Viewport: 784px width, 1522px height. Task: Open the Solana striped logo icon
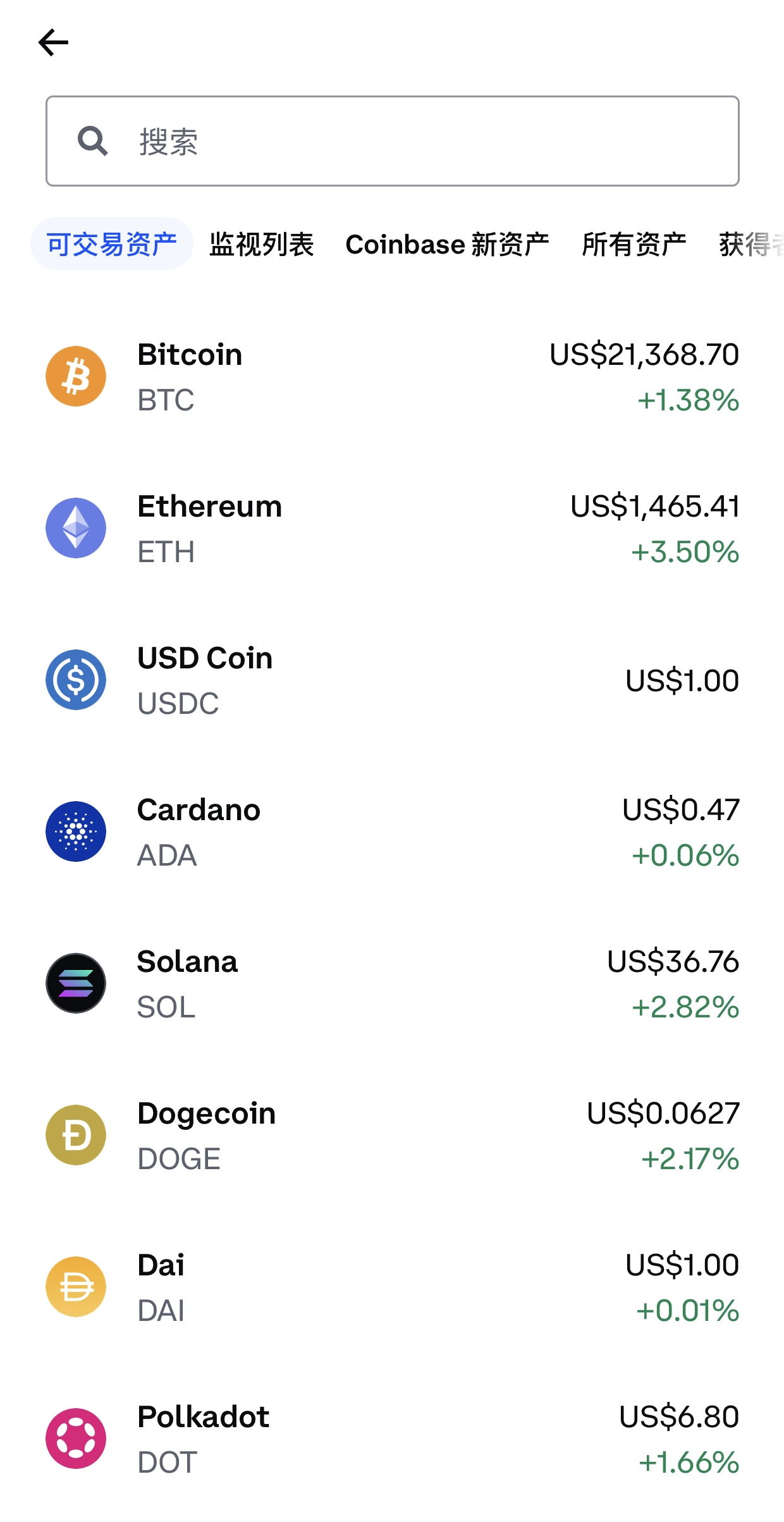click(x=76, y=983)
